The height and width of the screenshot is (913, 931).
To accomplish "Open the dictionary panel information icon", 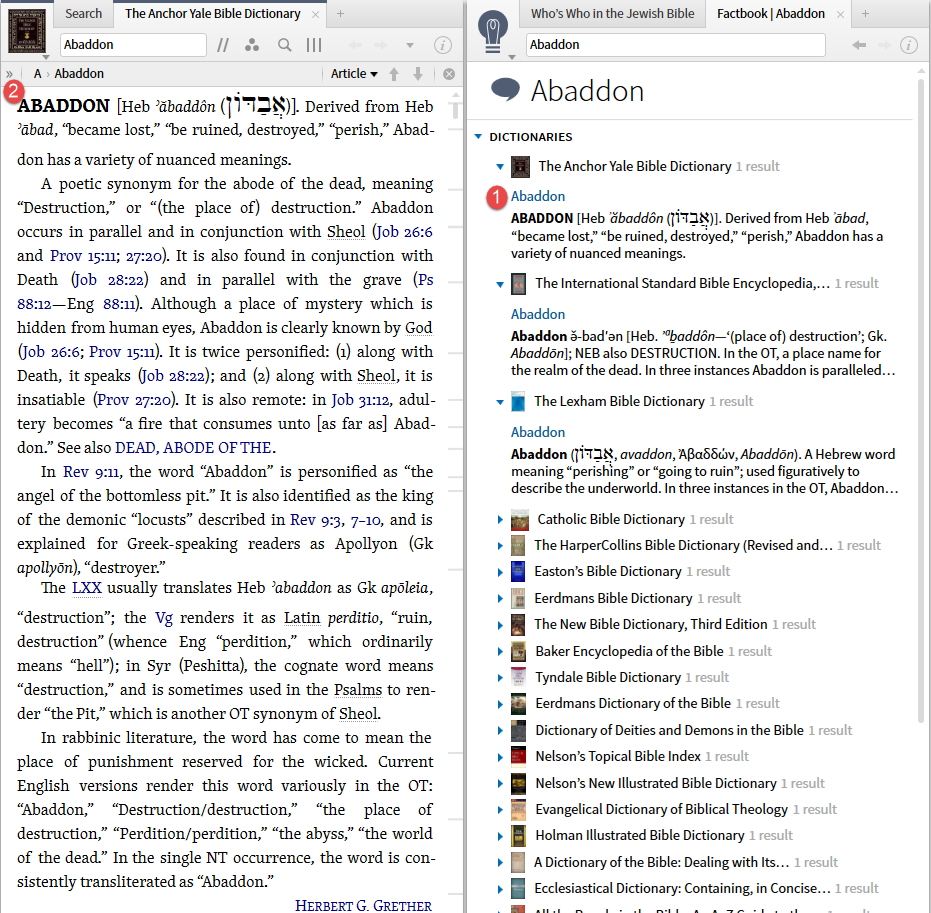I will 442,45.
